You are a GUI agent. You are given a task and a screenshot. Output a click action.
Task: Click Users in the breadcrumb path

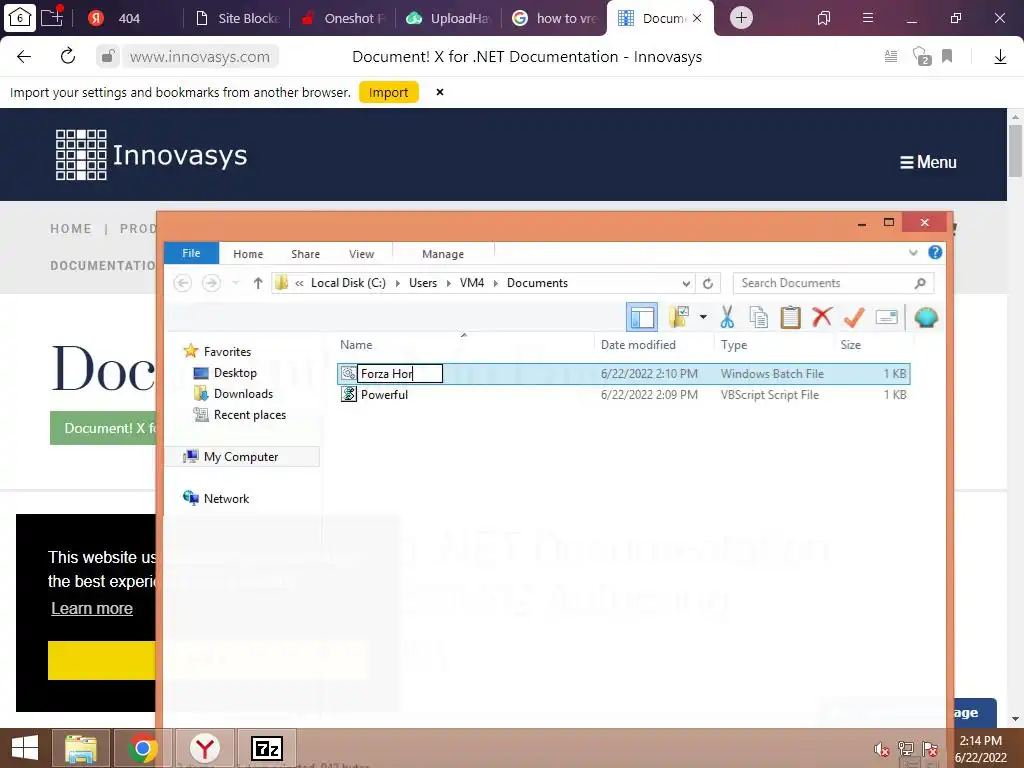[423, 283]
